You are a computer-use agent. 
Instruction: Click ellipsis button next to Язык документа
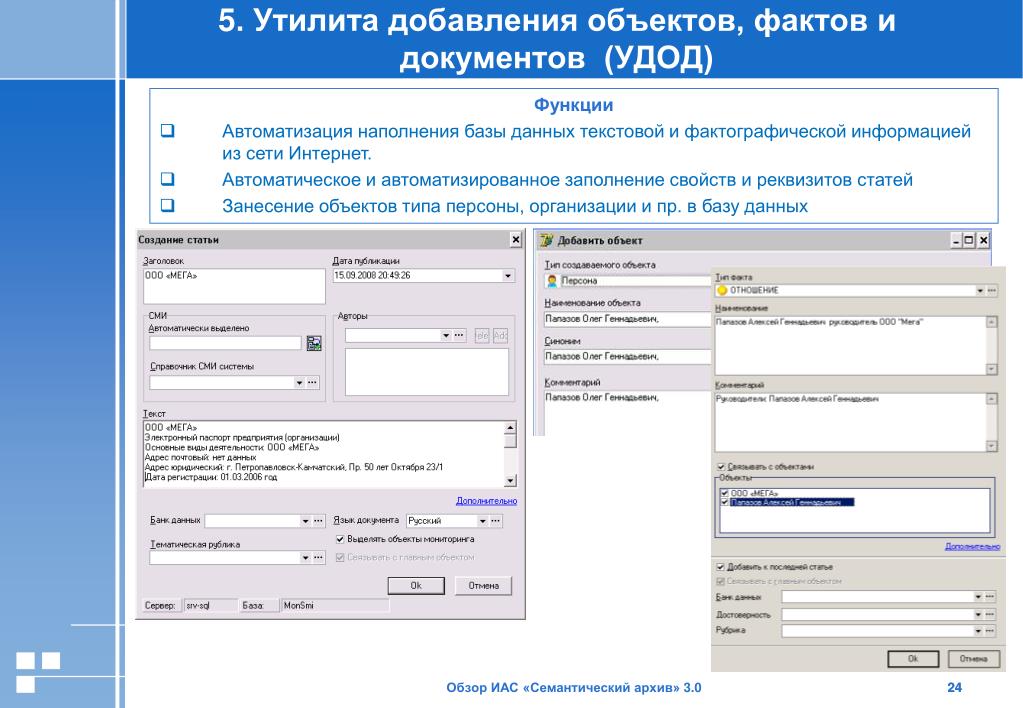(x=496, y=521)
